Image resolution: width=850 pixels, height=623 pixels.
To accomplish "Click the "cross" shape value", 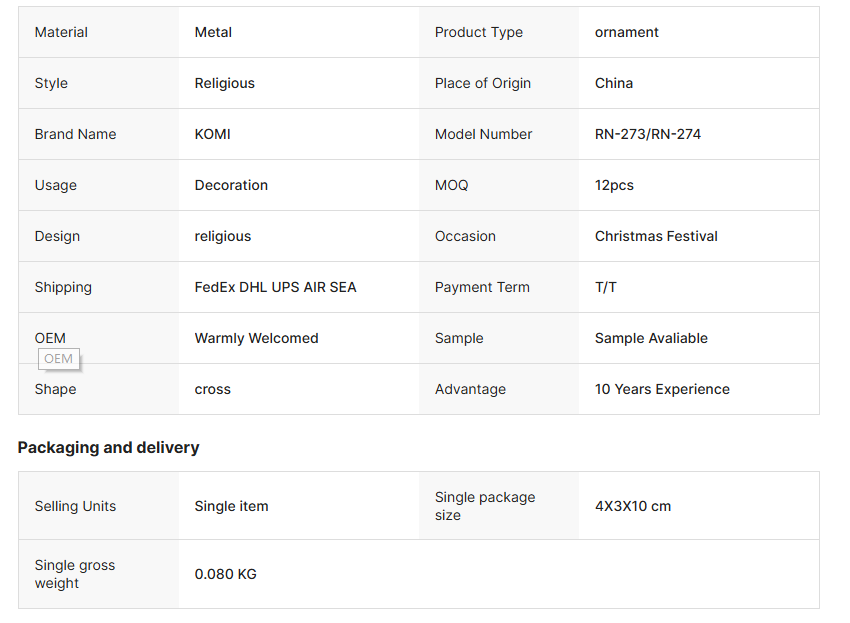I will pos(212,389).
